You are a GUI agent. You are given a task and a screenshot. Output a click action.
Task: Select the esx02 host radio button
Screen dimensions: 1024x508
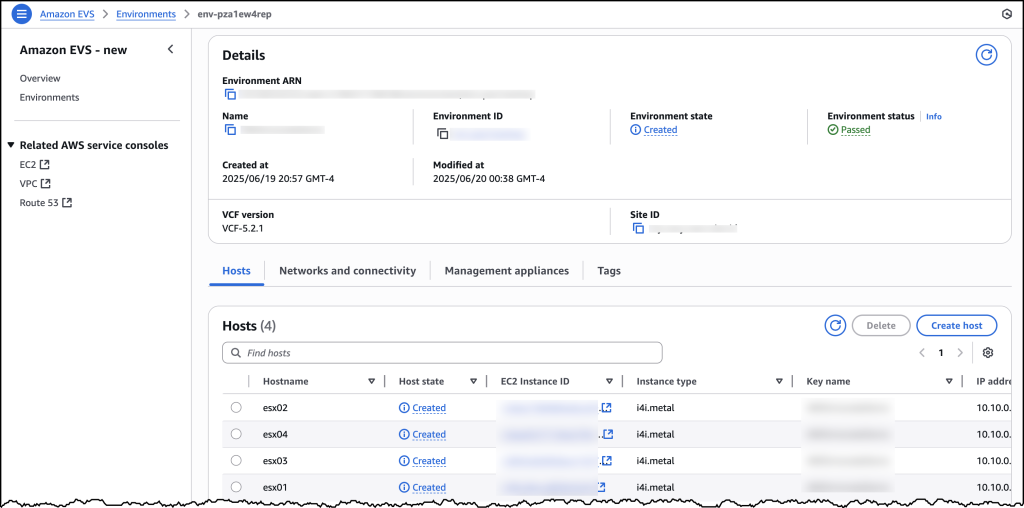tap(236, 408)
